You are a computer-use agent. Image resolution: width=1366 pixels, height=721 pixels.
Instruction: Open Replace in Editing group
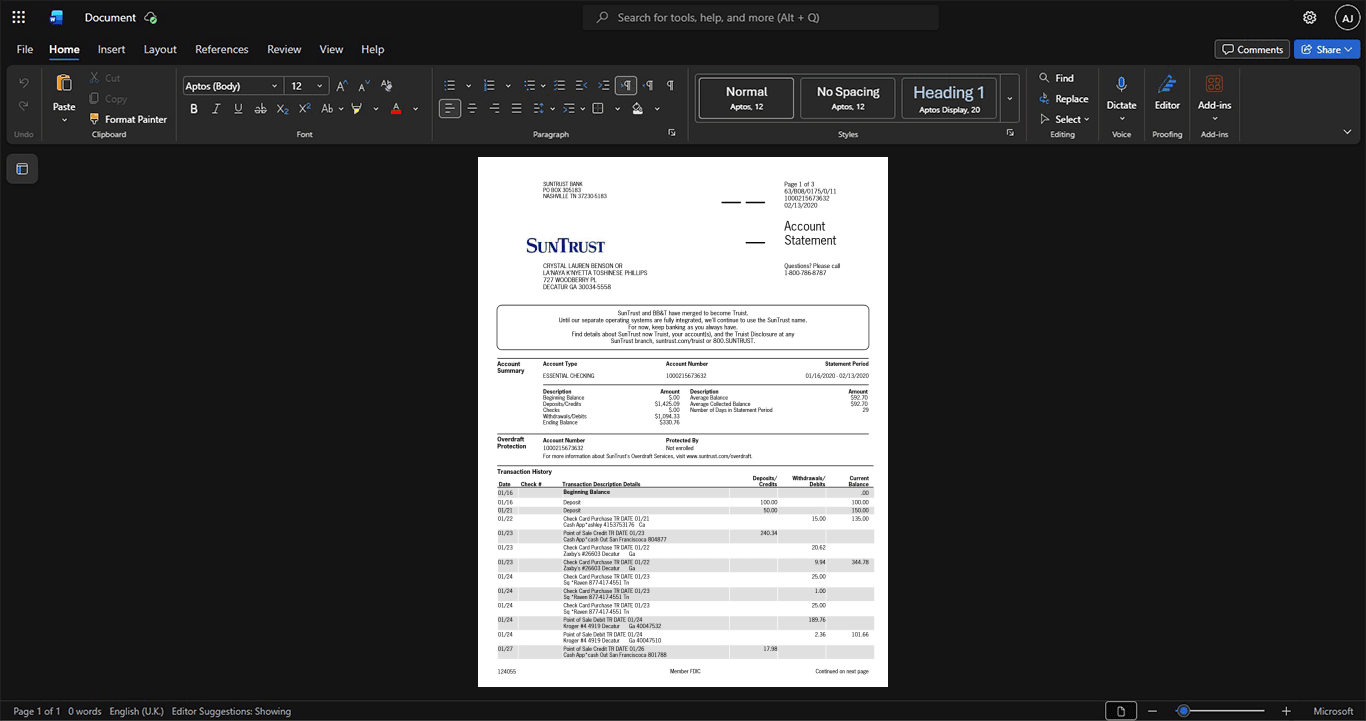coord(1063,99)
